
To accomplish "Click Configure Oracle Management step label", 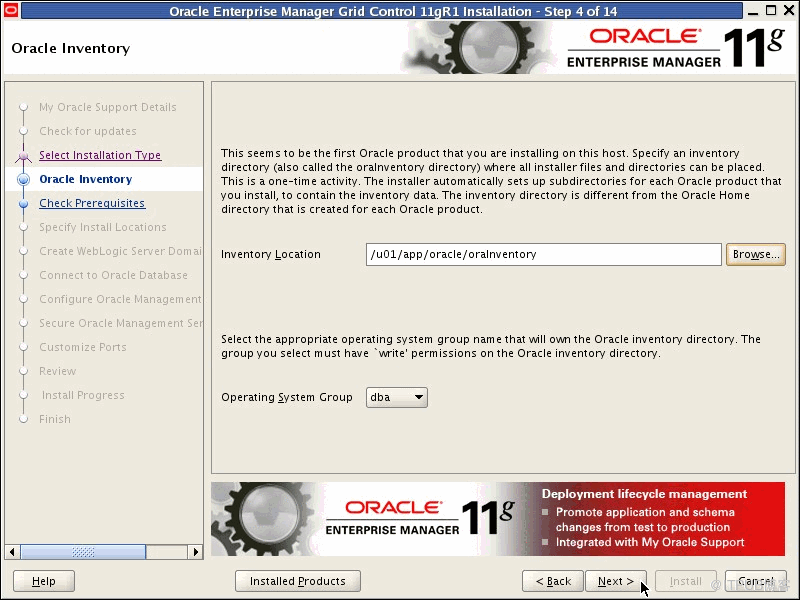I will [120, 299].
